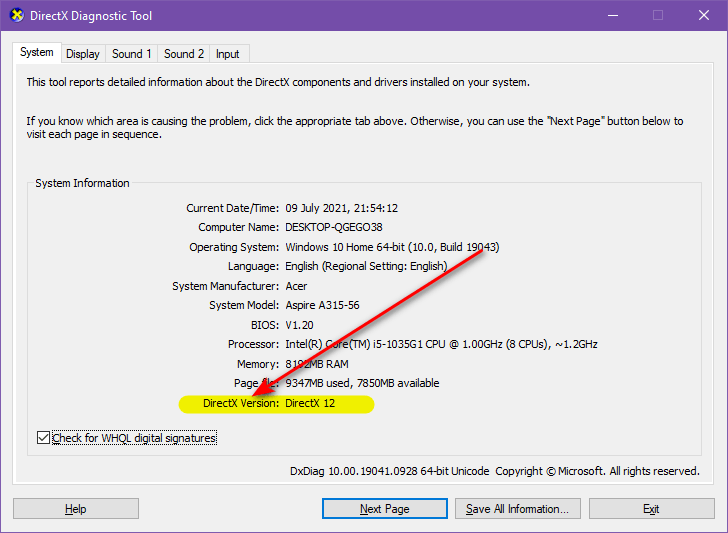Close the DirectX Diagnostic Tool window
The height and width of the screenshot is (533, 728).
coord(704,15)
